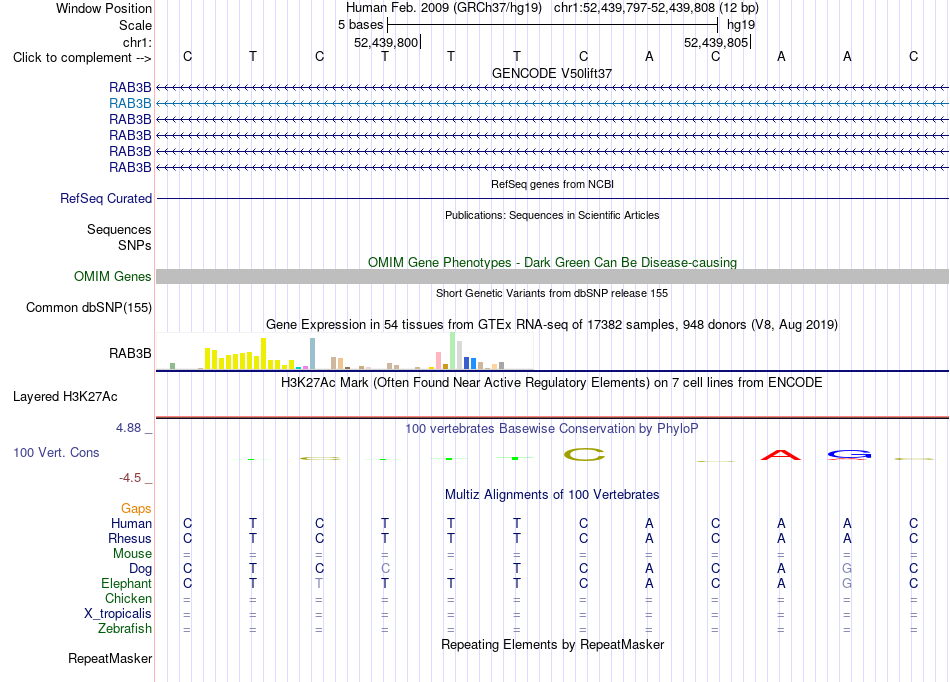Image resolution: width=950 pixels, height=682 pixels.
Task: Click the 100 Vert. Cons track label
Action: pos(56,452)
